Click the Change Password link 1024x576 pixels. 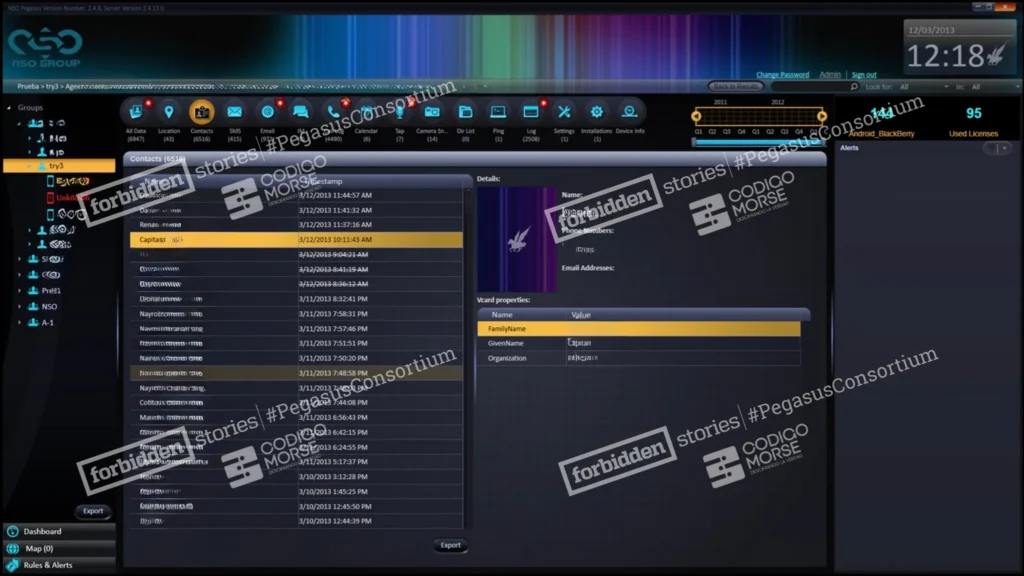(x=782, y=75)
